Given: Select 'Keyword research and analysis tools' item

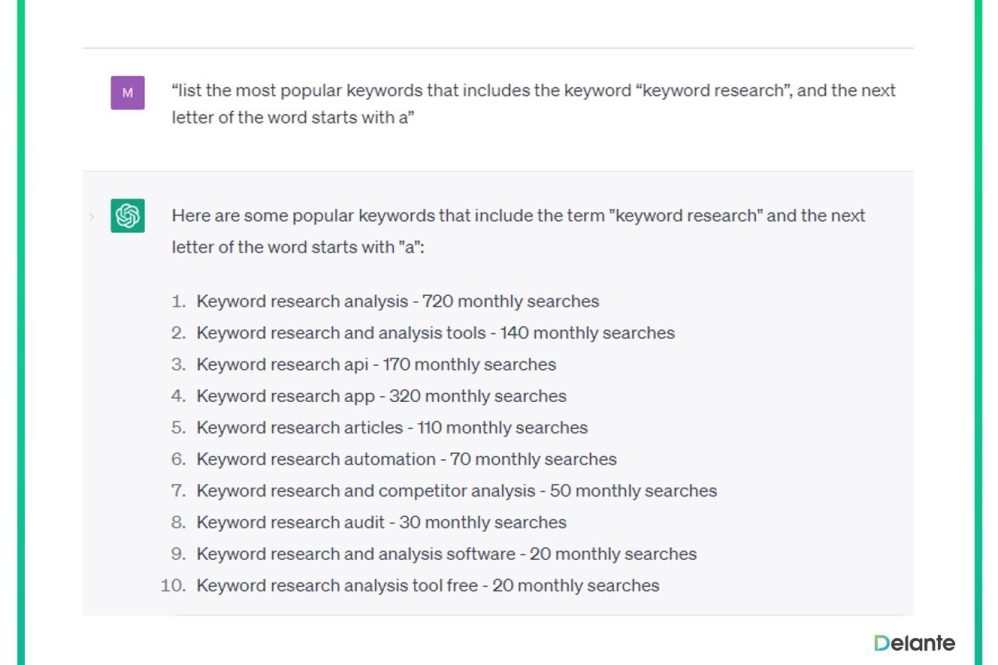Looking at the screenshot, I should (435, 333).
